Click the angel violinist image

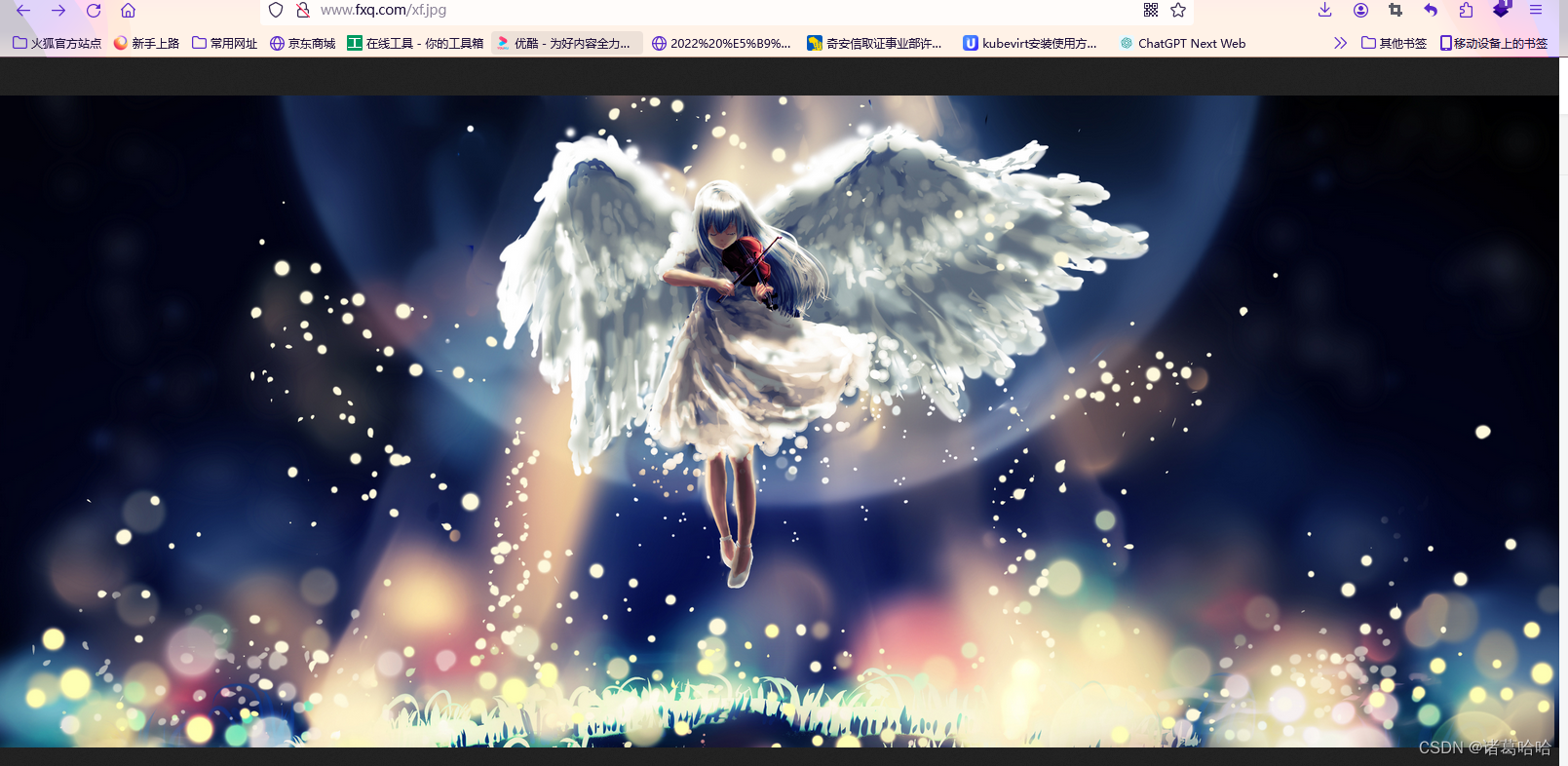780,421
